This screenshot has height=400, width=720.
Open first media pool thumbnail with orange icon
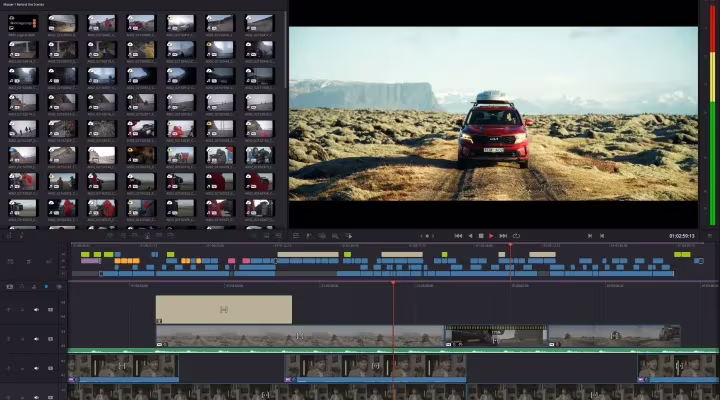(22, 23)
